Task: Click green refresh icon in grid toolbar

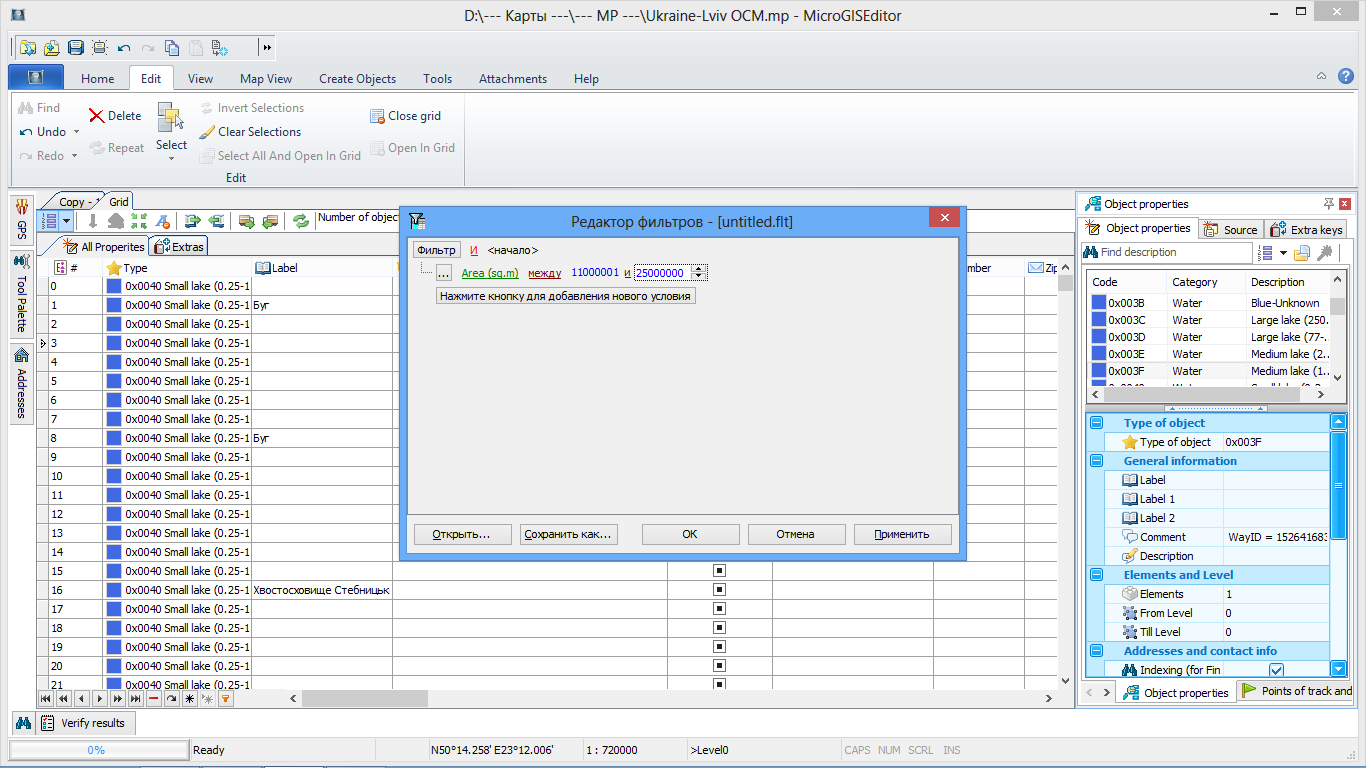Action: tap(300, 221)
